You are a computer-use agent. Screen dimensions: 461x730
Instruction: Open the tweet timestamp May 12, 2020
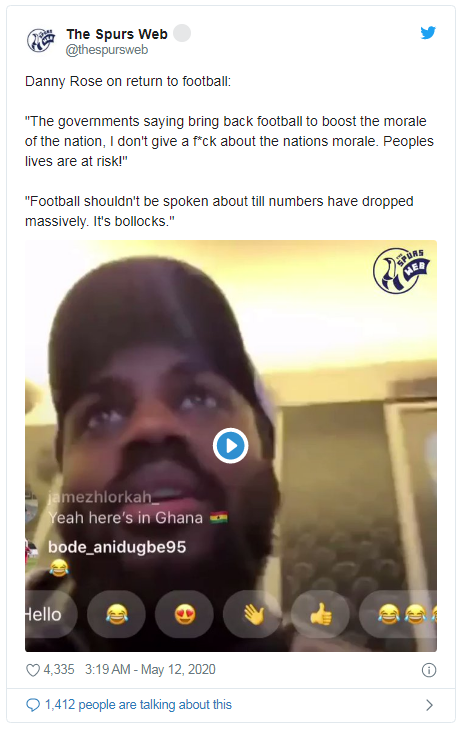[150, 669]
